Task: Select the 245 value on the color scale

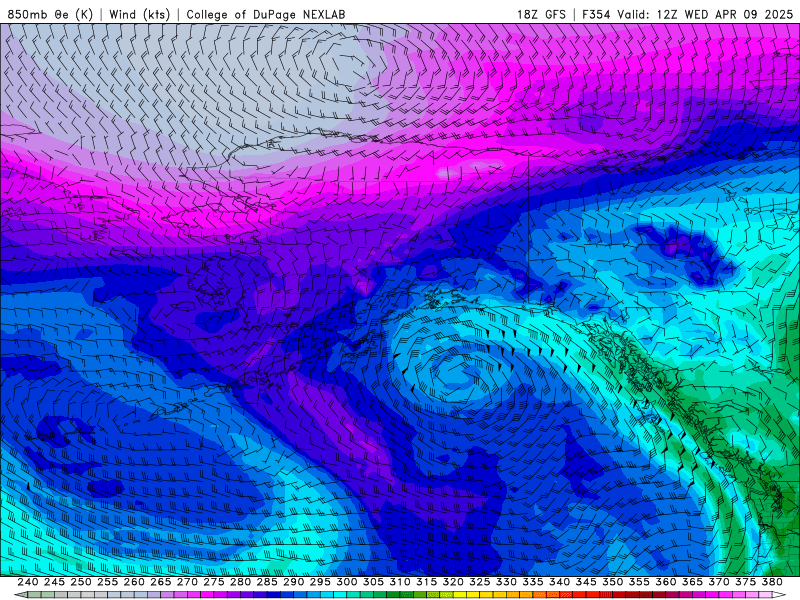Action: 54,582
